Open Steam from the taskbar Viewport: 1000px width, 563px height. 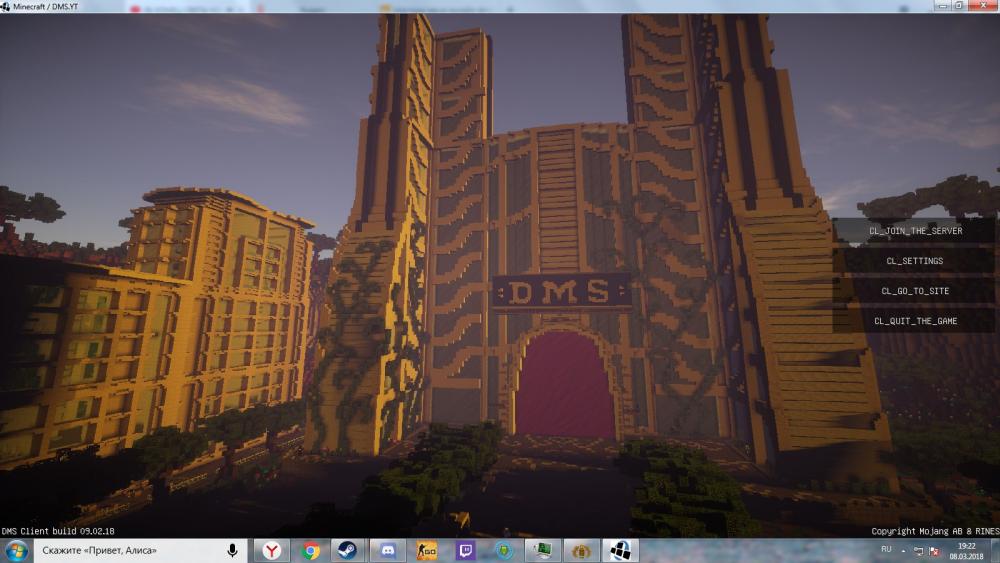point(349,551)
